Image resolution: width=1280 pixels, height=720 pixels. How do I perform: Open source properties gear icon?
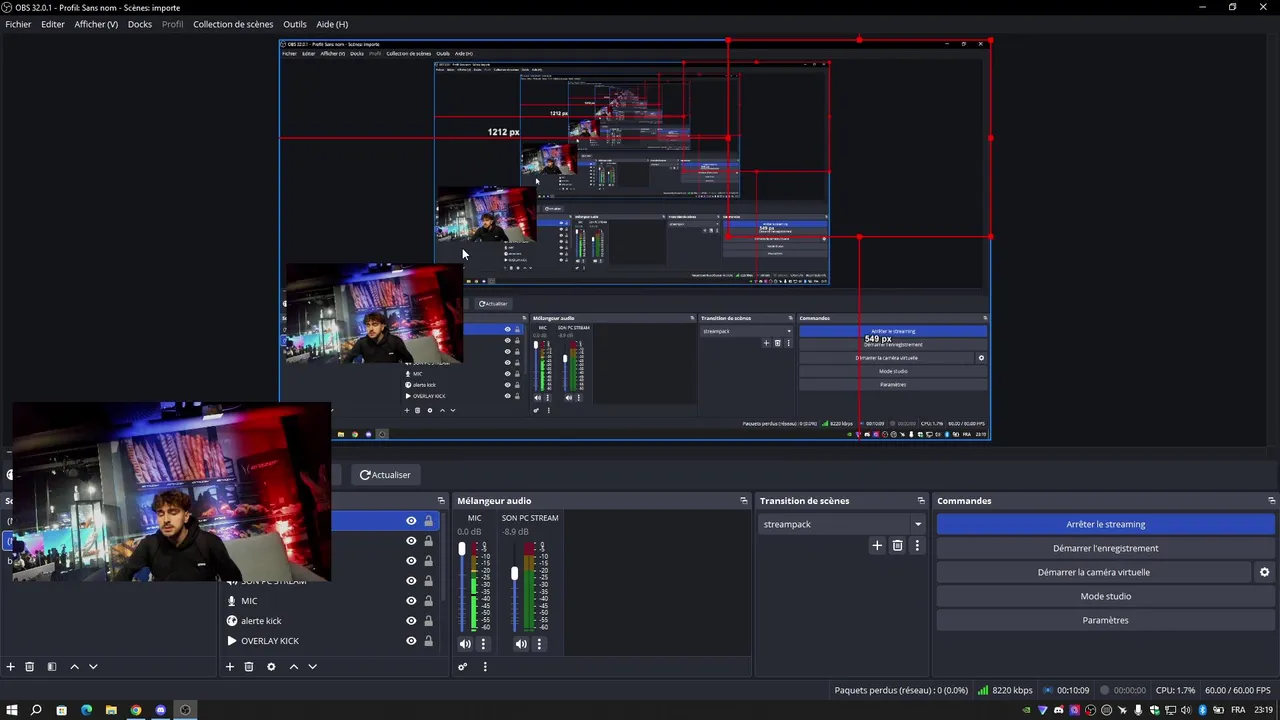click(x=271, y=667)
